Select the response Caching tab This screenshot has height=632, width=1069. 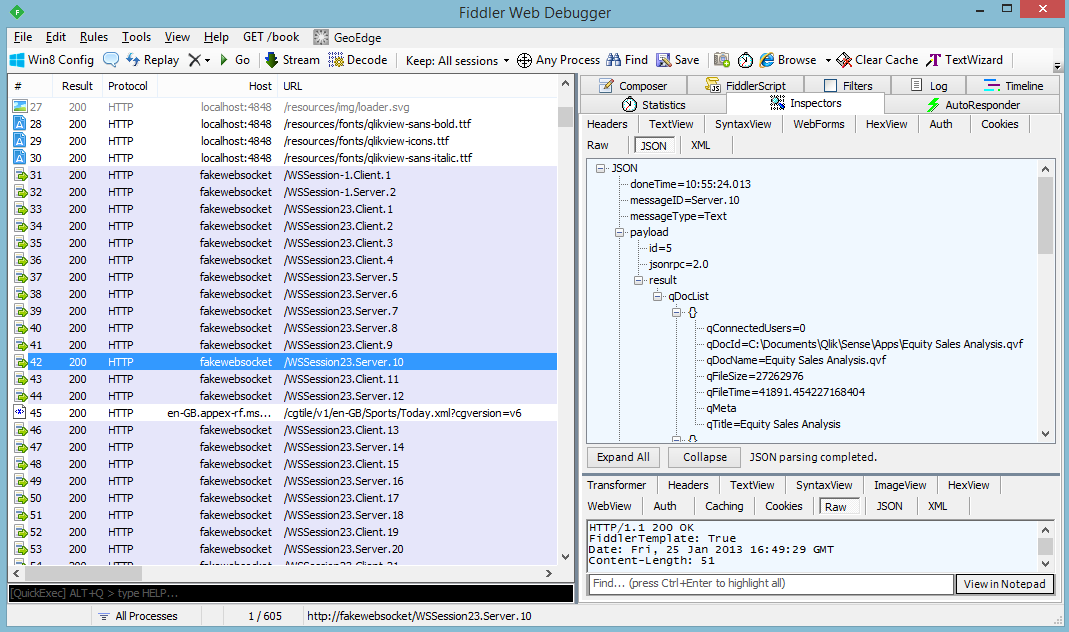724,507
